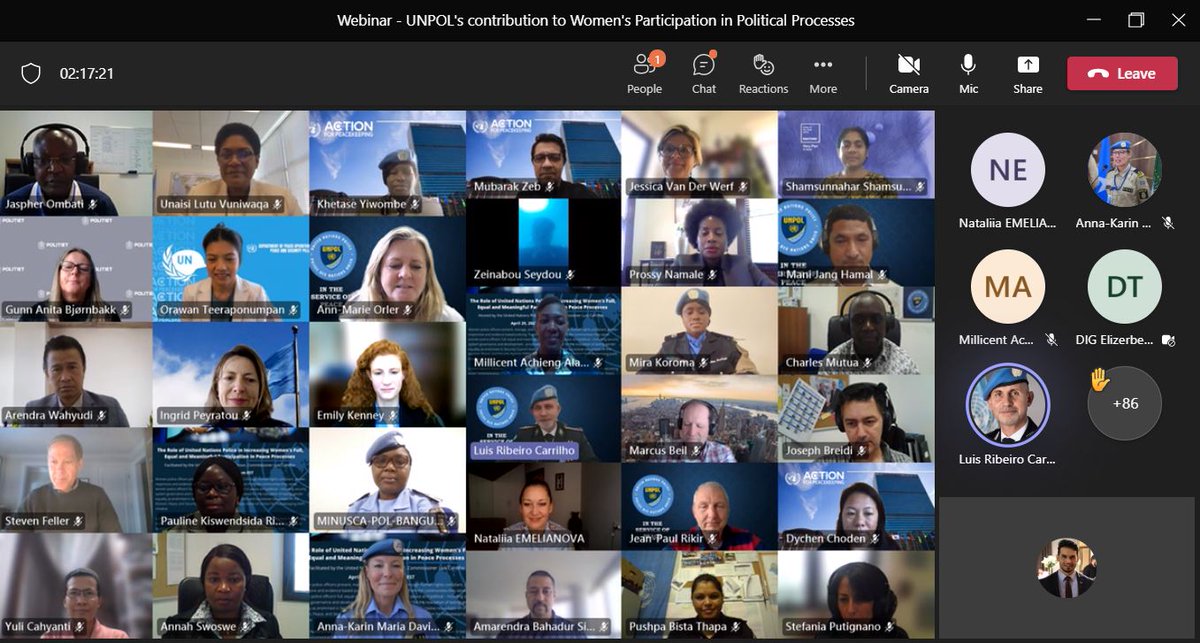Select Pushpa Bista Thapa's video tile
Viewport: 1200px width, 643px height.
click(x=700, y=595)
